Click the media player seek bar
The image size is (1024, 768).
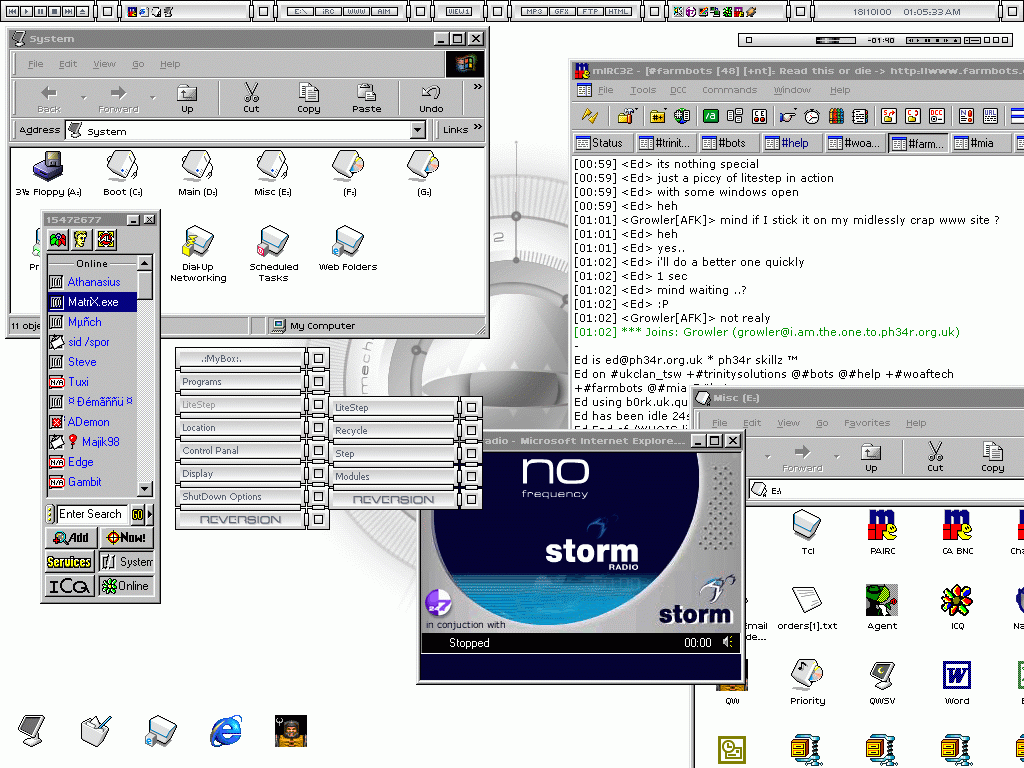point(835,40)
